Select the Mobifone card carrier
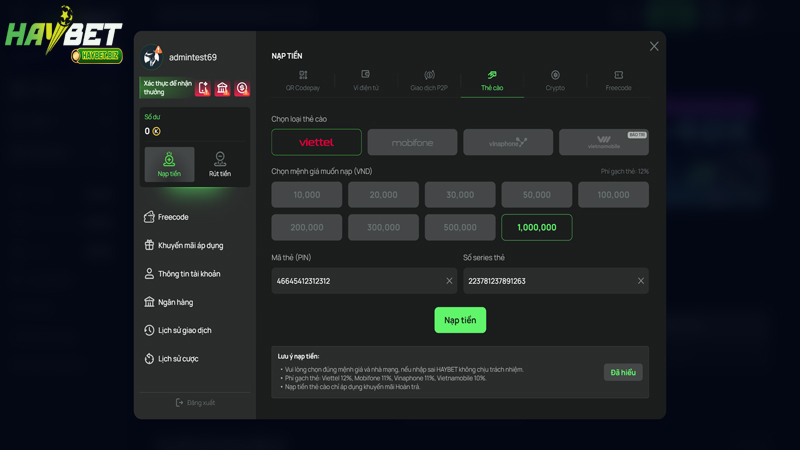The height and width of the screenshot is (450, 800). point(412,142)
